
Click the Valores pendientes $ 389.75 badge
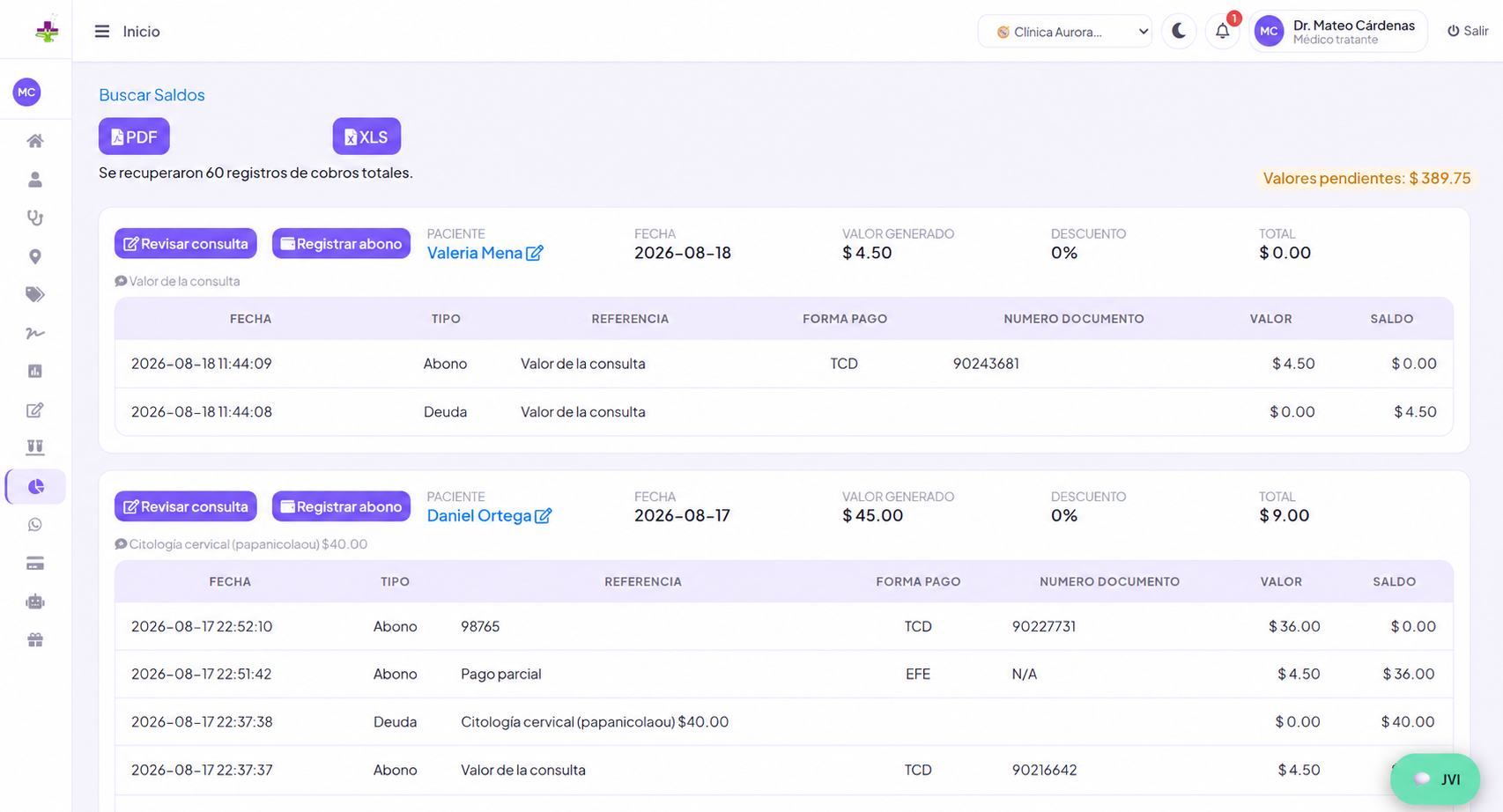(1367, 178)
